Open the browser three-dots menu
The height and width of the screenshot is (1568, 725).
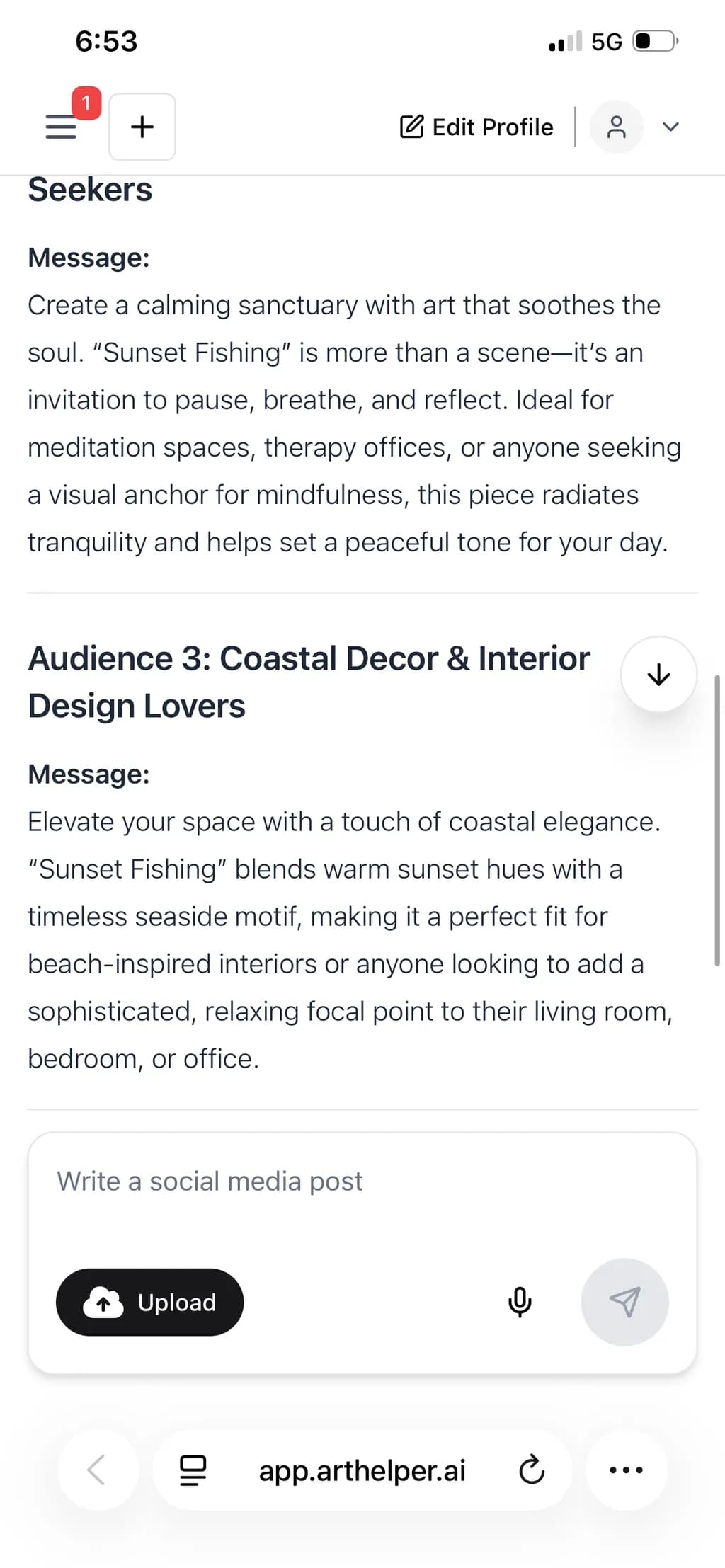(x=626, y=1470)
